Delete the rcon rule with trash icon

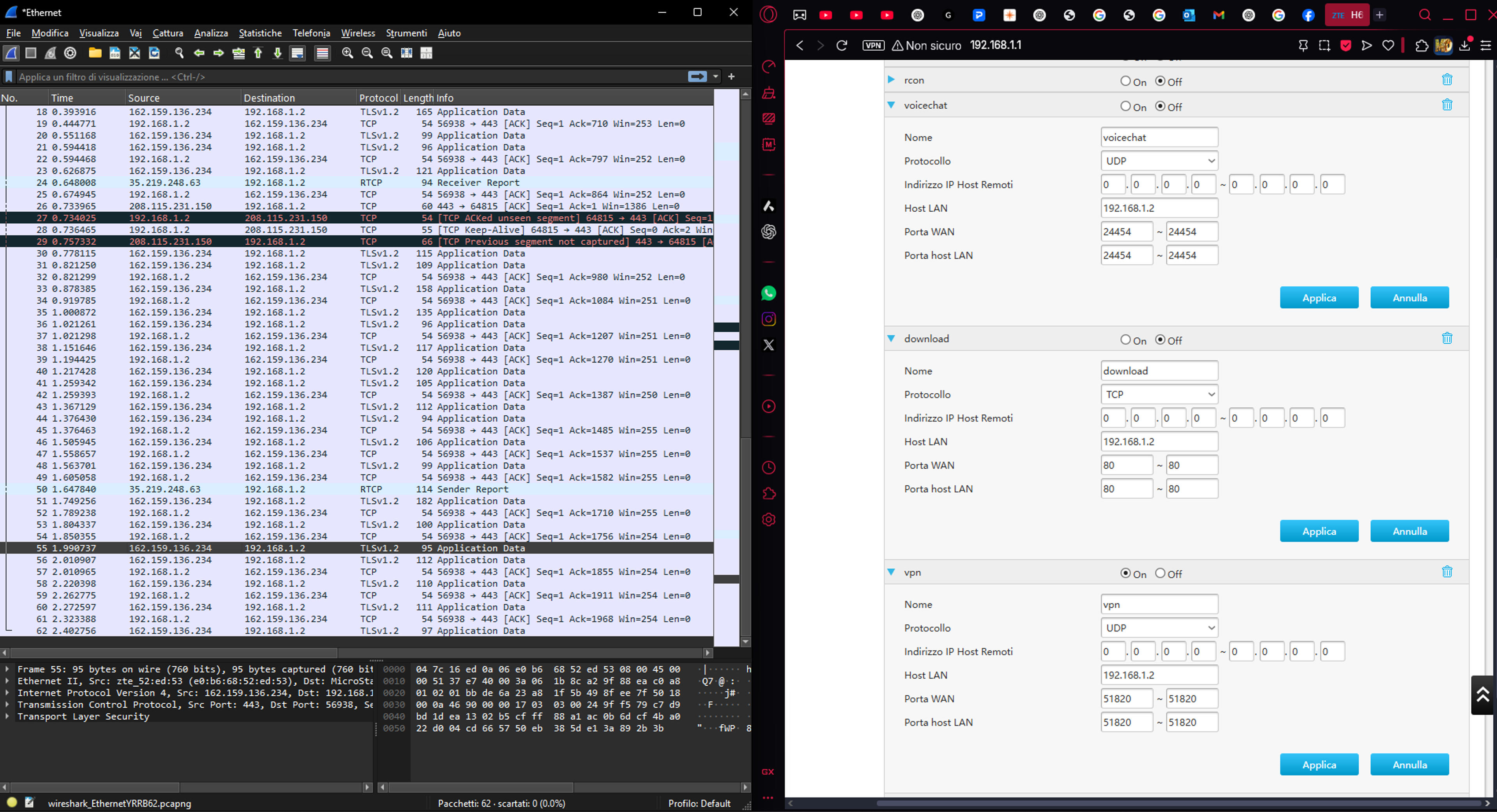(x=1447, y=80)
